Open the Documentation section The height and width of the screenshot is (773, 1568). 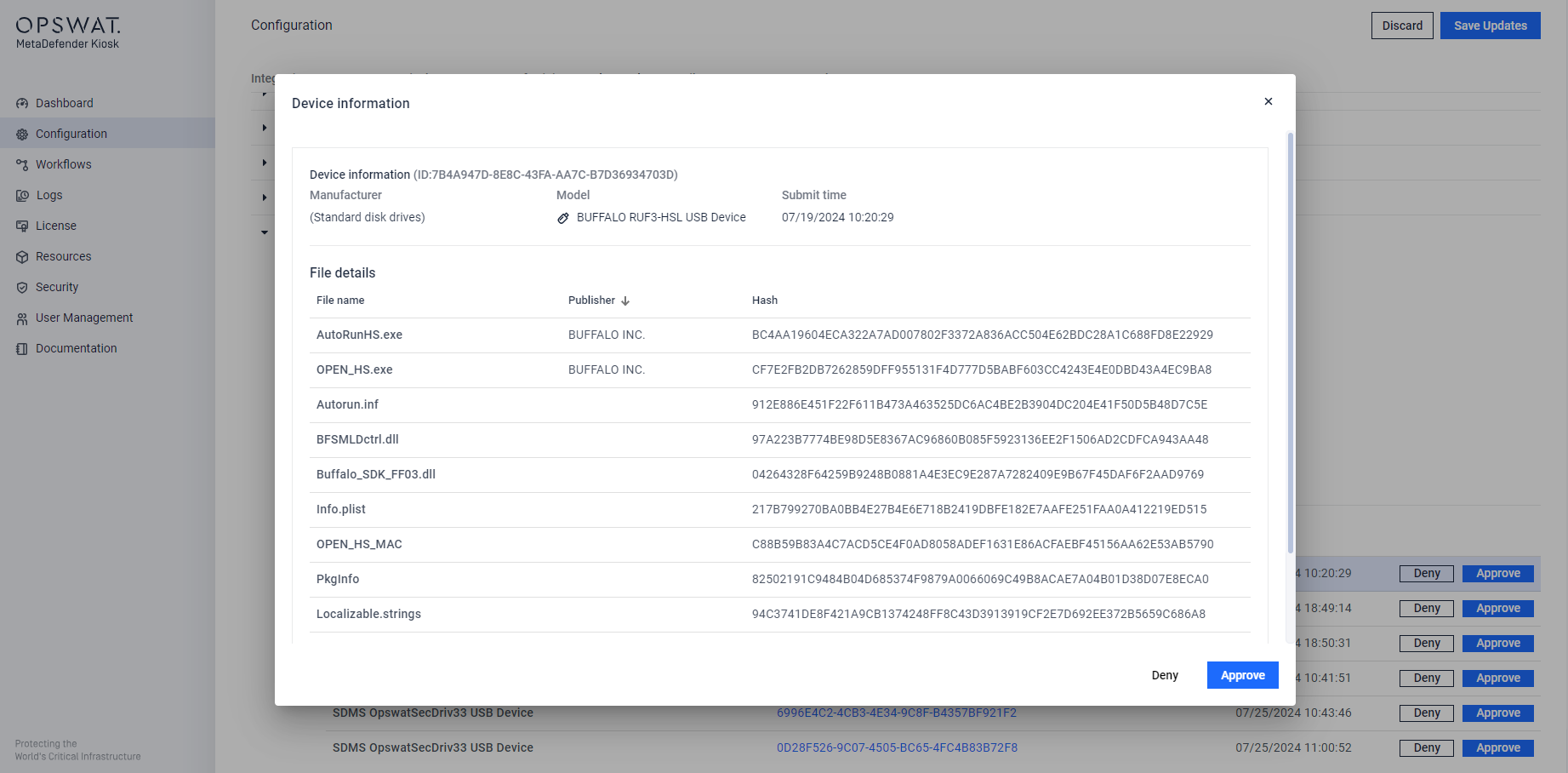pos(77,348)
